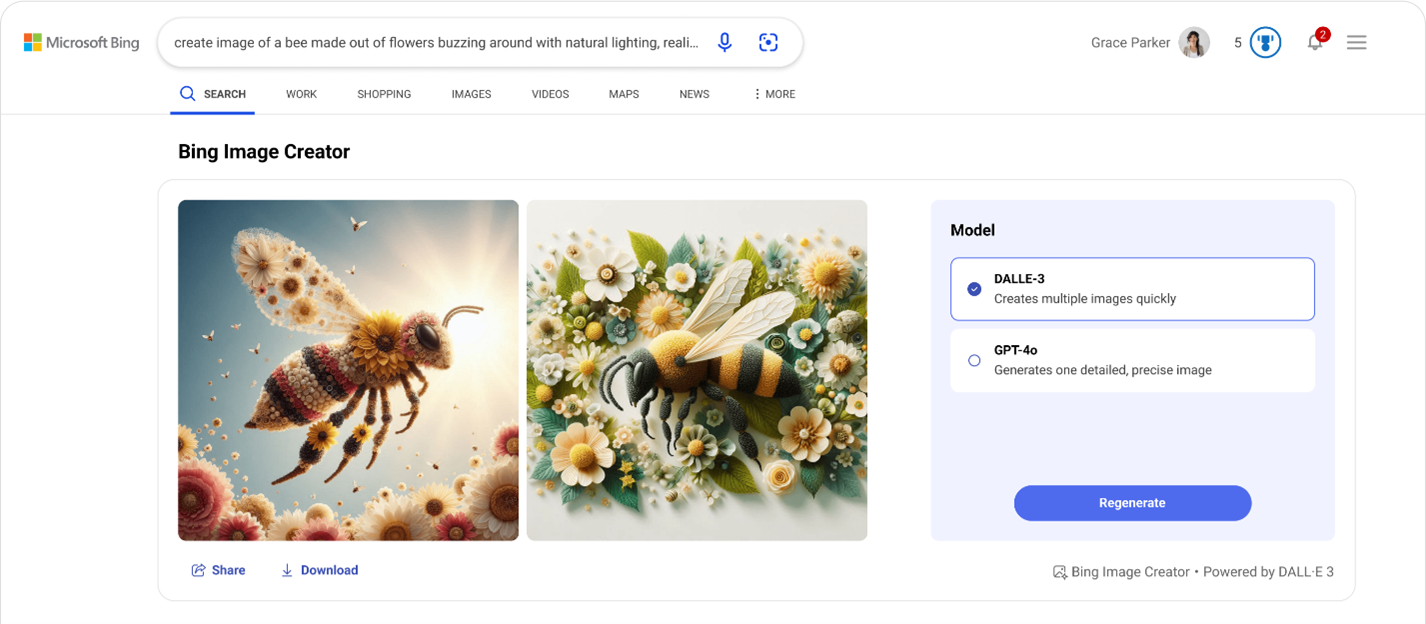Select the DALLE-3 model radio button
Screen dimensions: 1426x624
tap(973, 289)
